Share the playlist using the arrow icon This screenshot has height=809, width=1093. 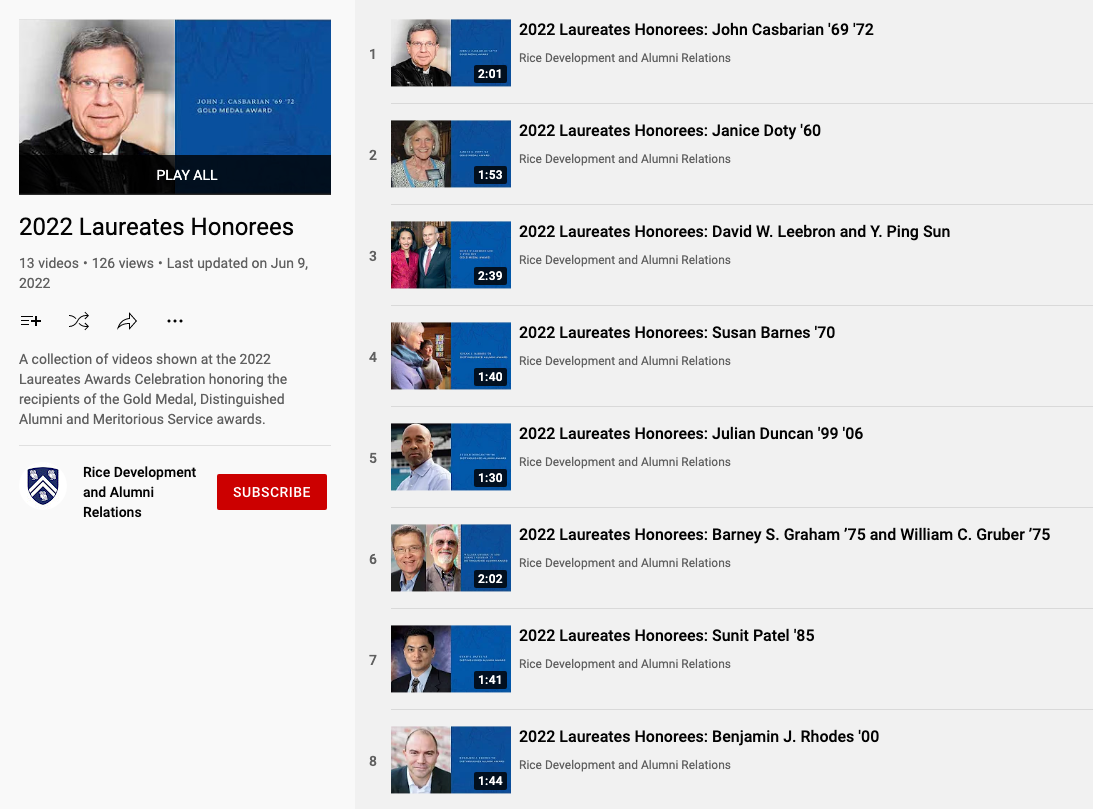coord(127,321)
